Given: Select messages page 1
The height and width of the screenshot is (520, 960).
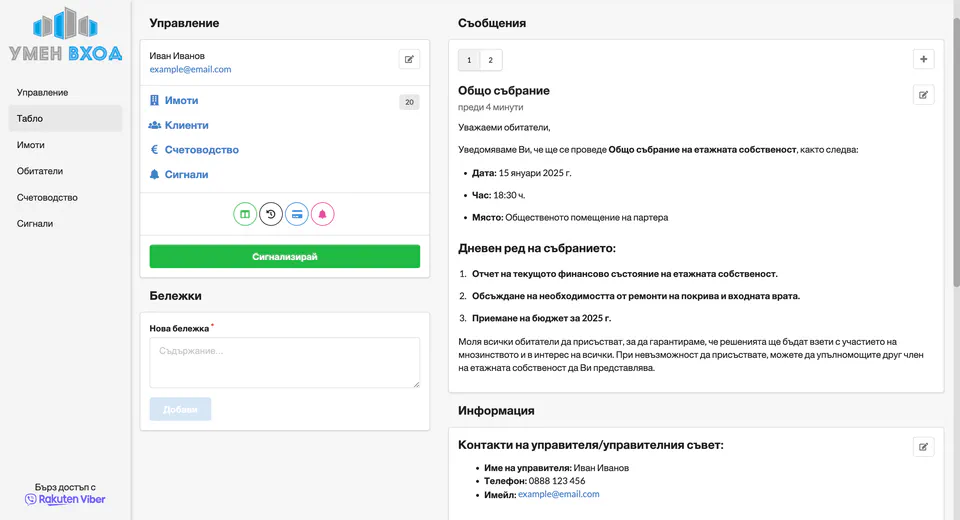Looking at the screenshot, I should (469, 60).
